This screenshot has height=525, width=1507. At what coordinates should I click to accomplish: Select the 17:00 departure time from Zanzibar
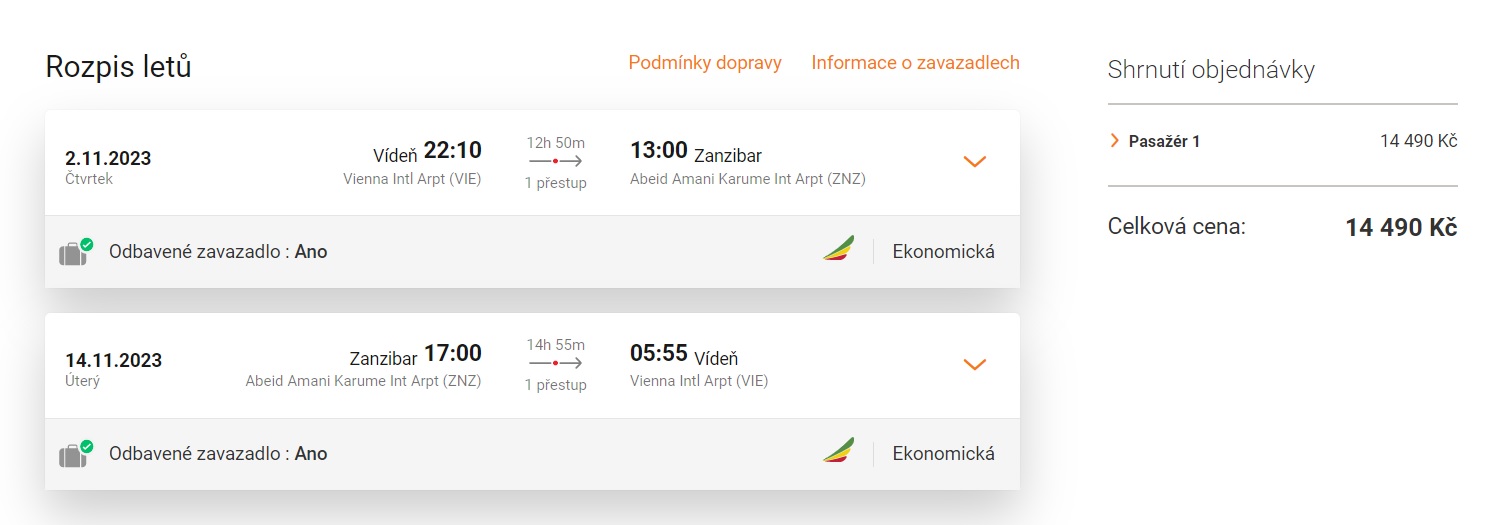pos(452,353)
